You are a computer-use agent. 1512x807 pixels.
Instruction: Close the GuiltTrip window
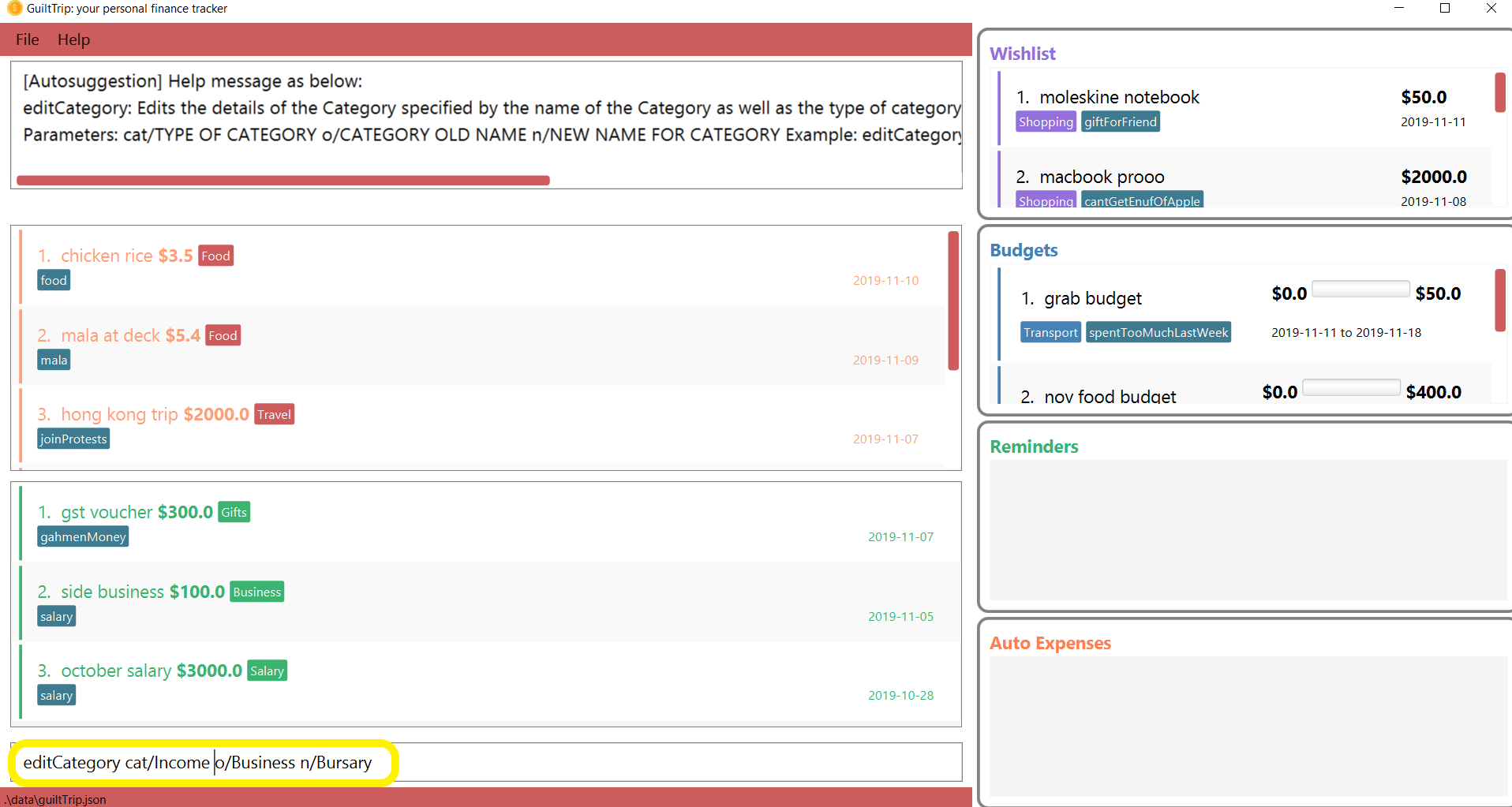click(x=1491, y=8)
